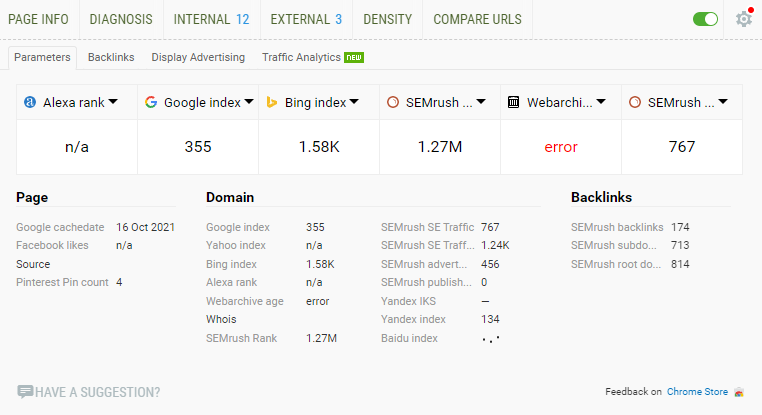The width and height of the screenshot is (762, 415).
Task: Expand the Google index dropdown arrow
Action: point(249,102)
